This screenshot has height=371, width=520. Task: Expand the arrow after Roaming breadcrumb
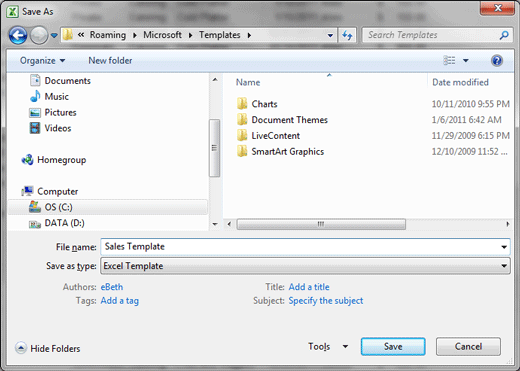[135, 35]
